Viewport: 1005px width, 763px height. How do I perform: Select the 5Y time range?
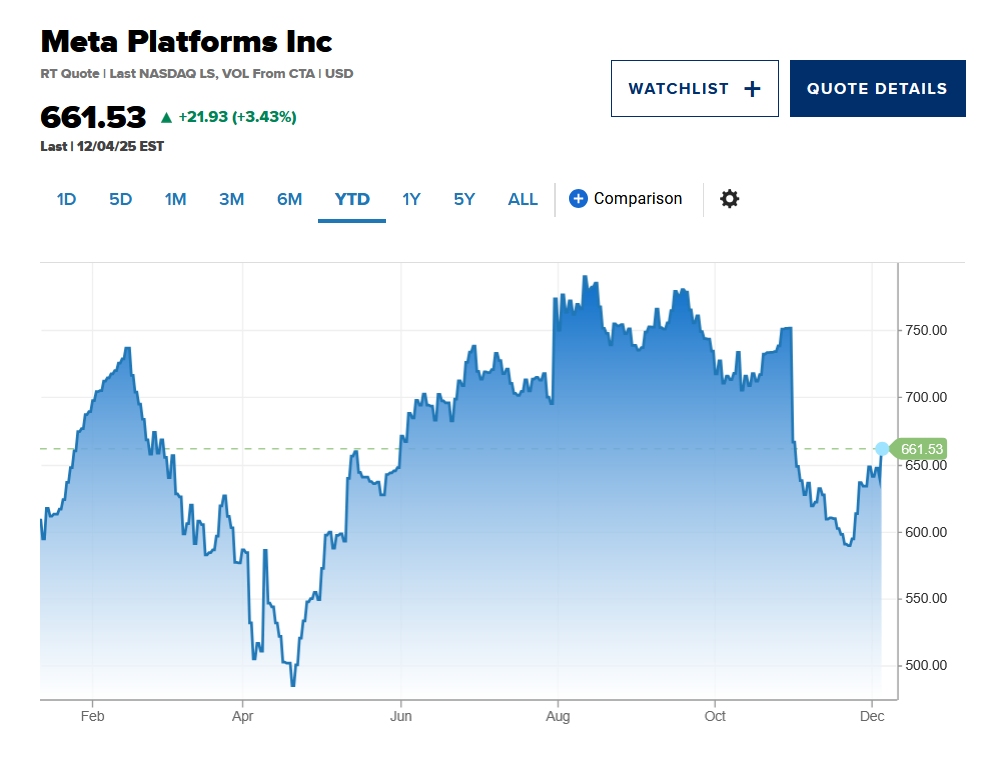[463, 199]
